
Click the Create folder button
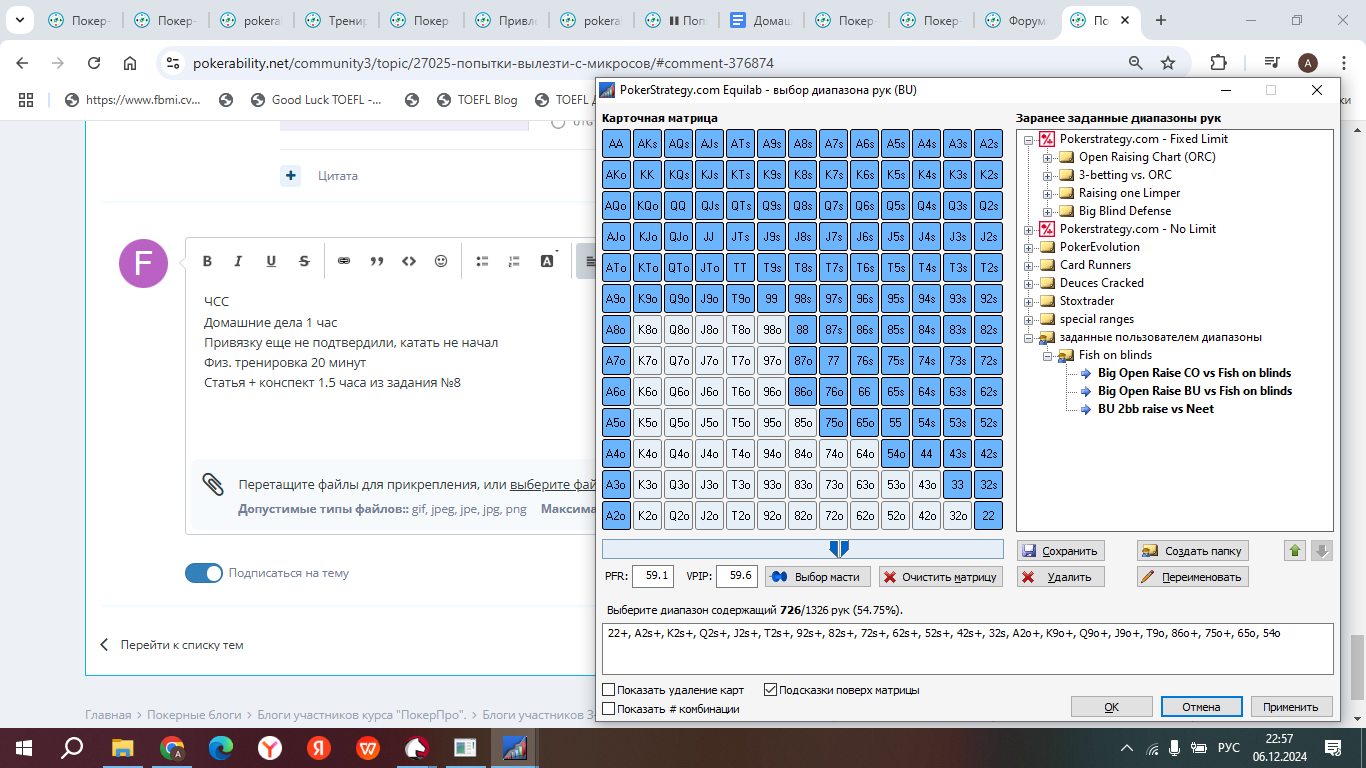tap(1192, 551)
